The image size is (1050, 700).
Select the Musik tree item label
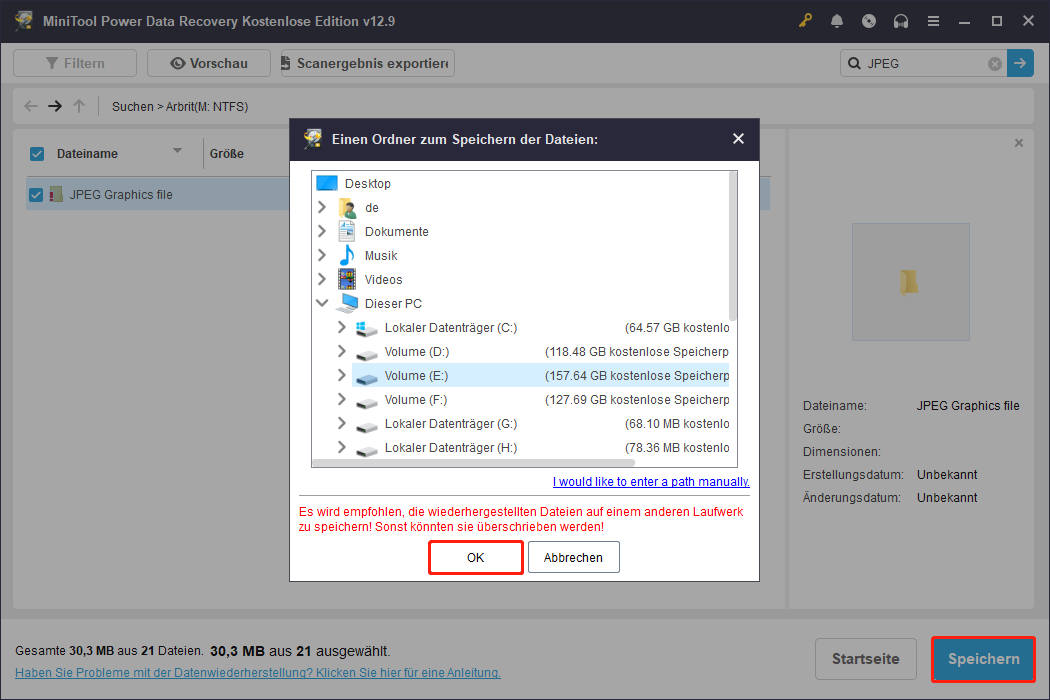[381, 255]
